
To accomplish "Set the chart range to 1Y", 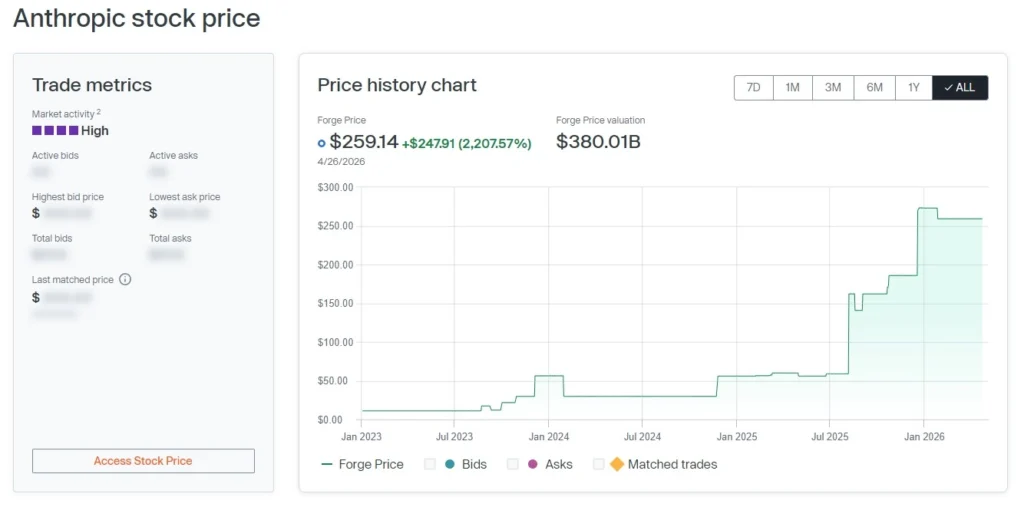I will coord(913,88).
